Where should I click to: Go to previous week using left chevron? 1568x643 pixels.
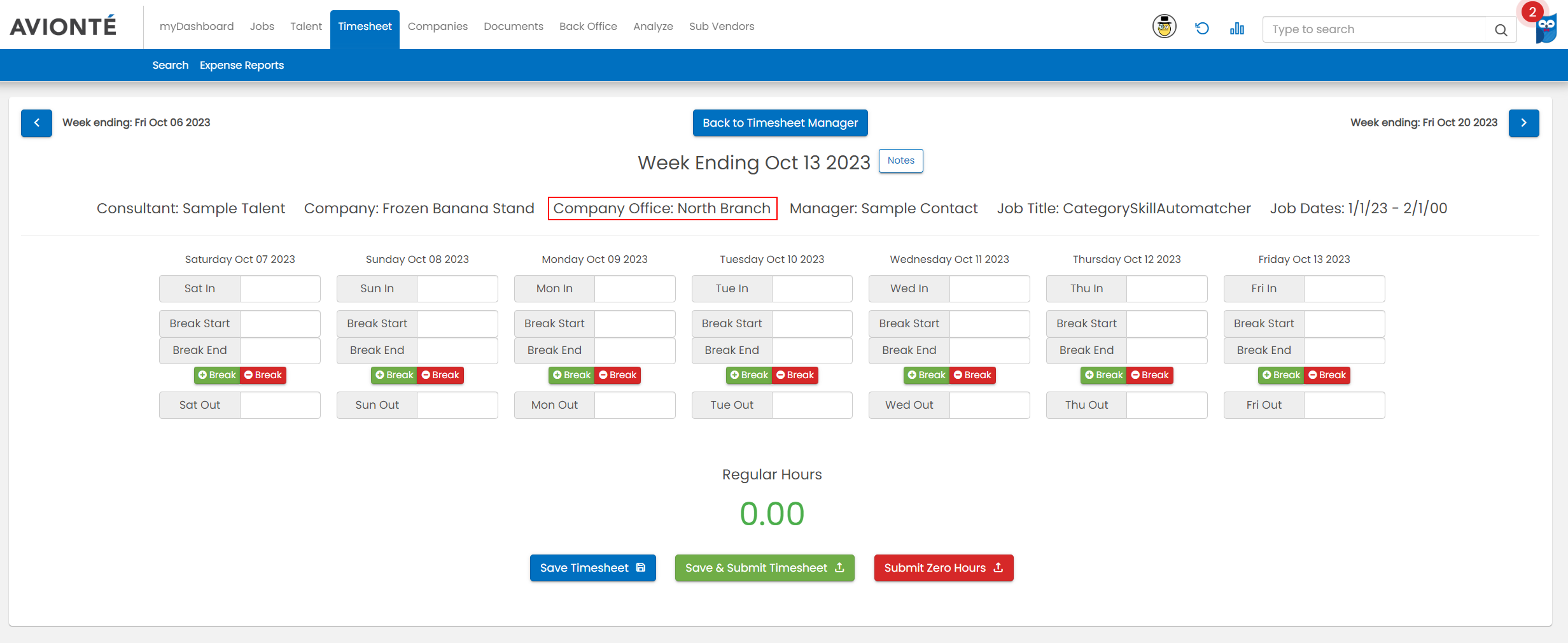[36, 123]
